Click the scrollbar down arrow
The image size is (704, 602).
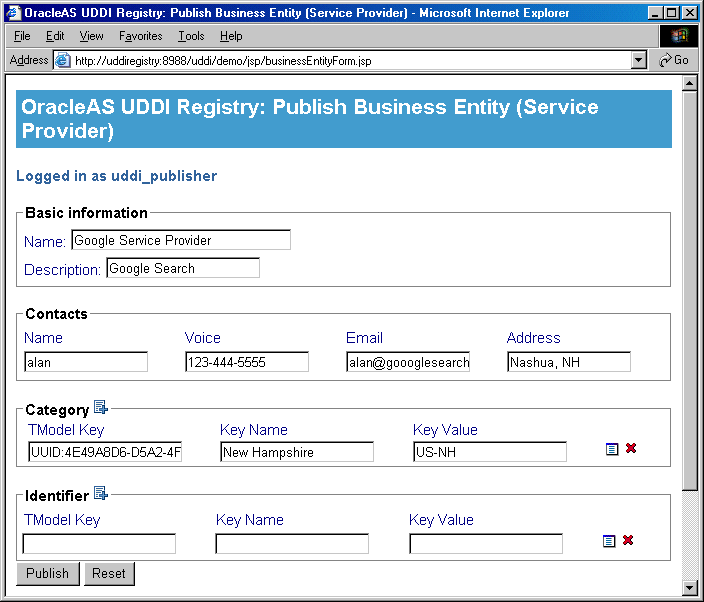[689, 587]
